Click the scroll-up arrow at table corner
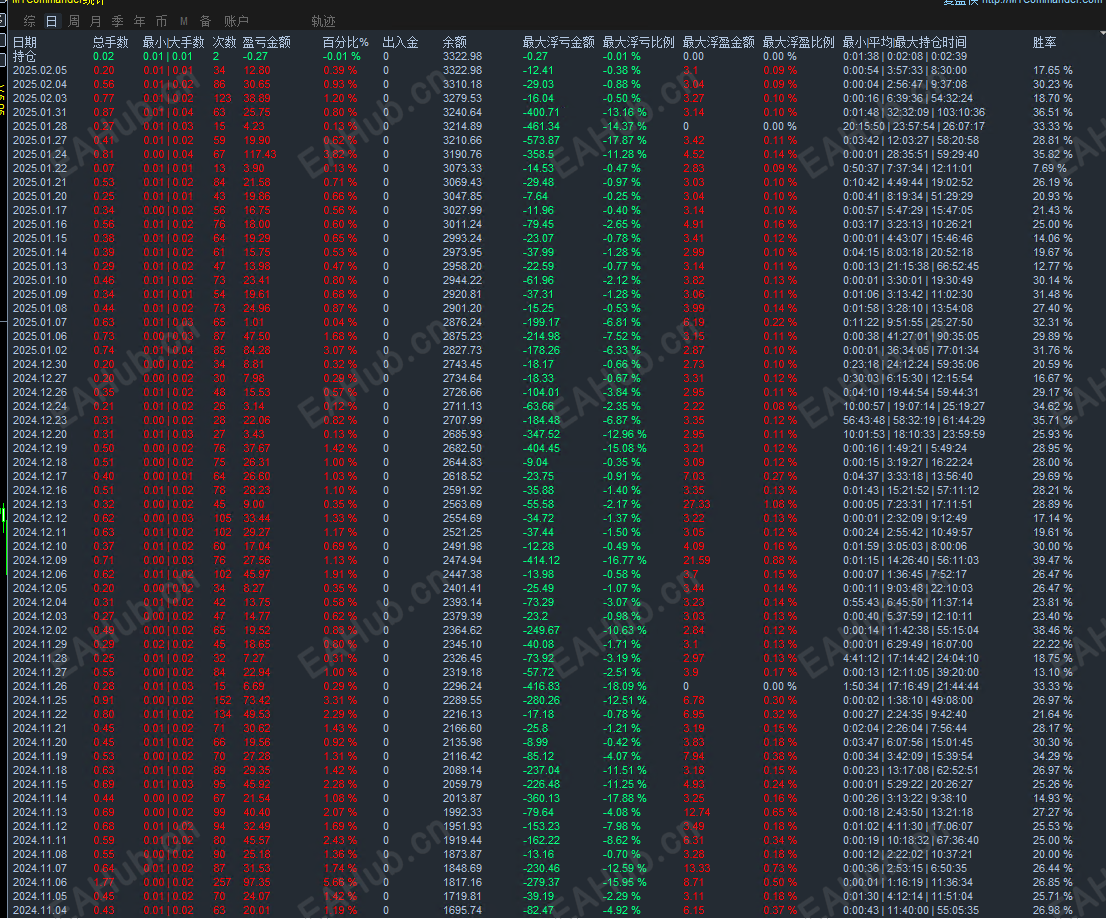The height and width of the screenshot is (919, 1106). pyautogui.click(x=1102, y=33)
